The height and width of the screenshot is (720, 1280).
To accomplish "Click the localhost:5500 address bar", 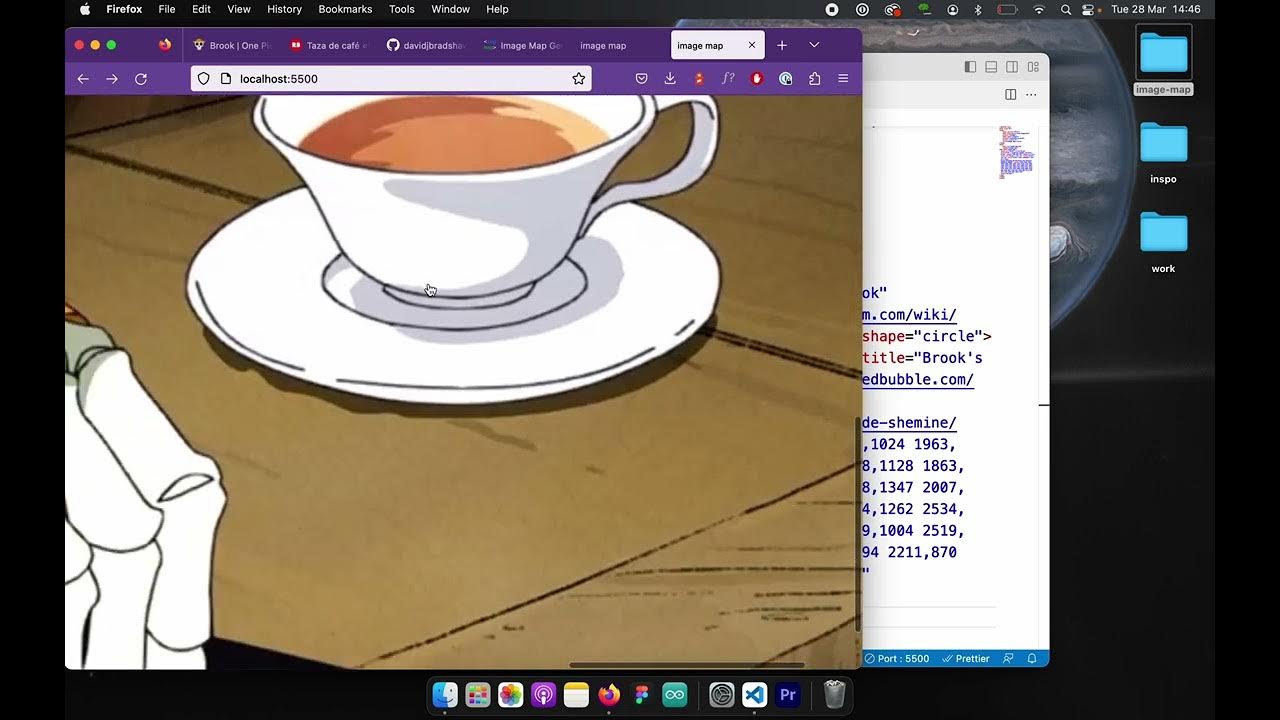I will 391,79.
